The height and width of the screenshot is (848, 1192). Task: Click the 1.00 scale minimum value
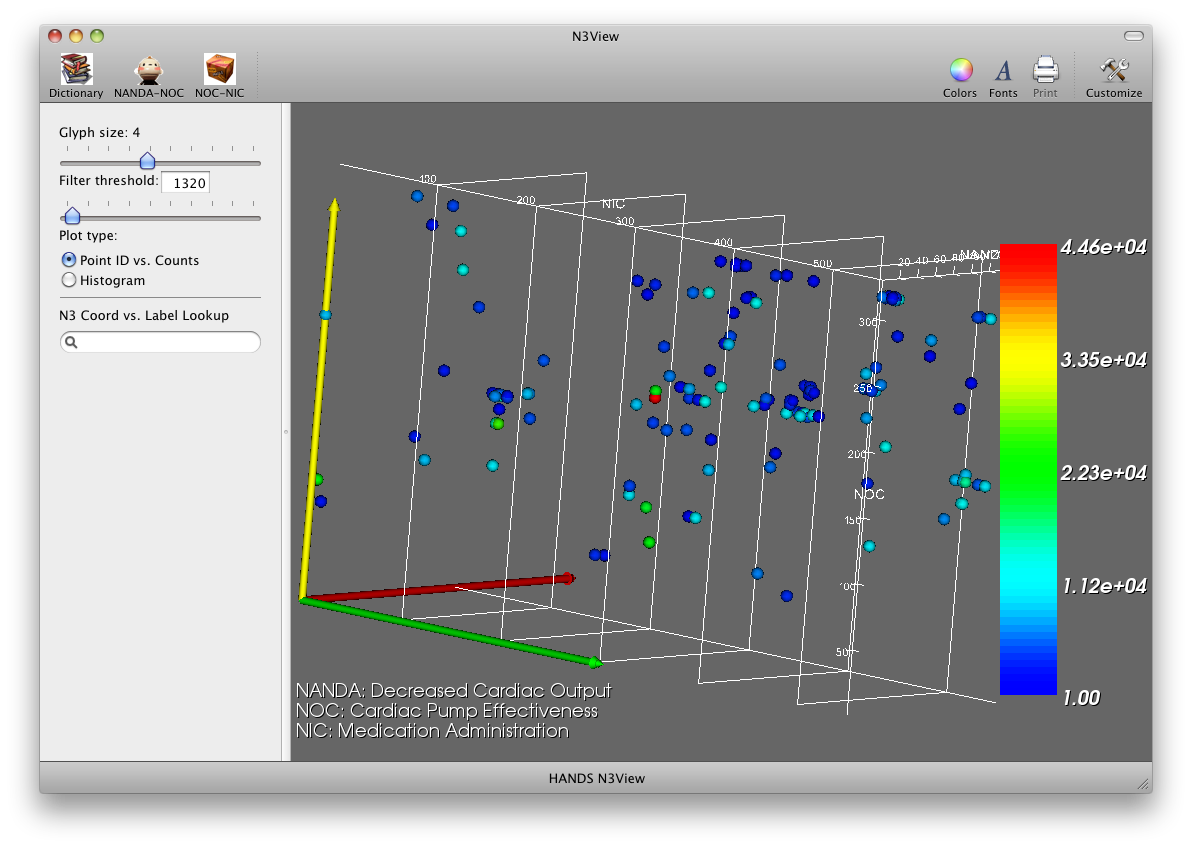[x=1081, y=698]
